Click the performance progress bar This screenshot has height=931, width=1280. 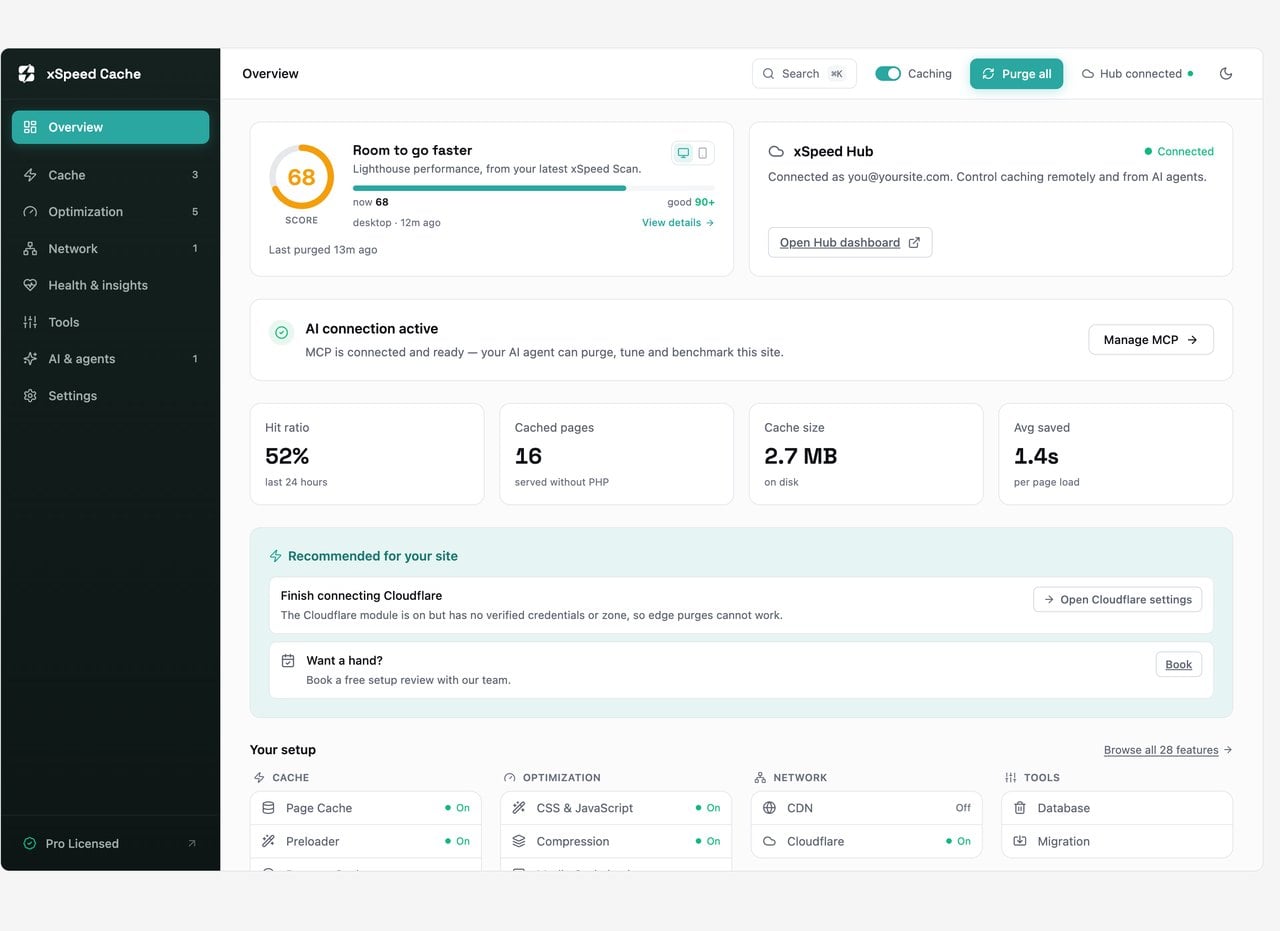click(533, 188)
